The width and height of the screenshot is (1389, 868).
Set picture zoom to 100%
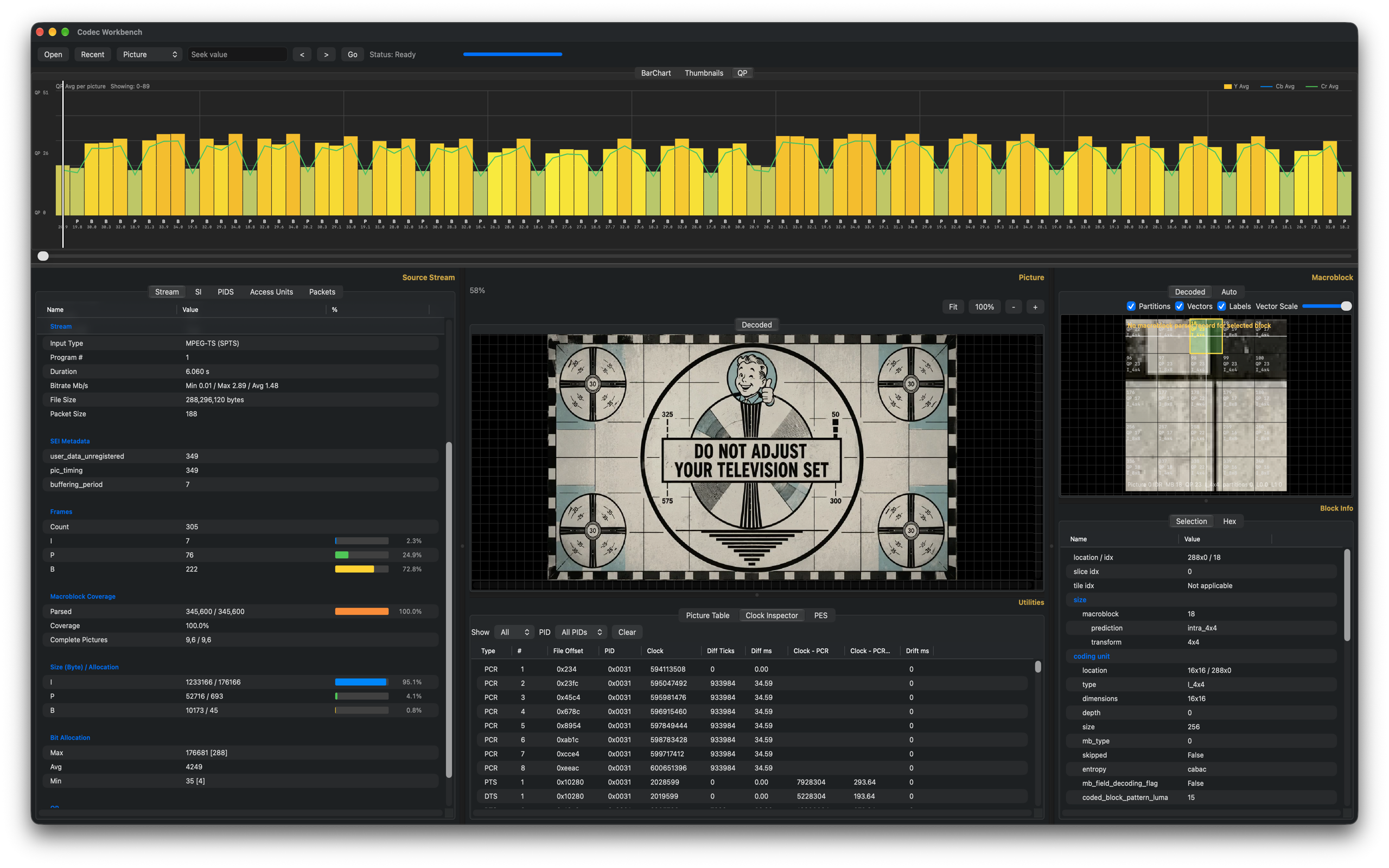tap(984, 307)
